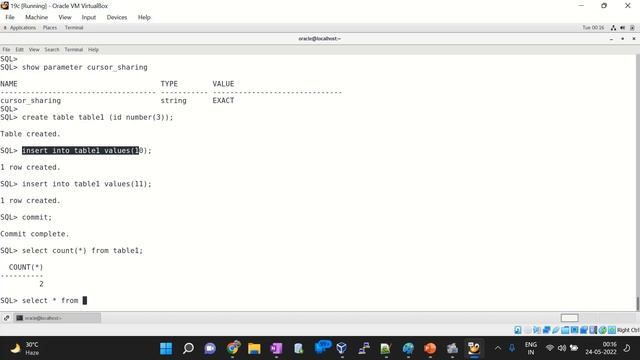Click the EXACT value in parameter output
640x360 pixels.
click(x=223, y=100)
